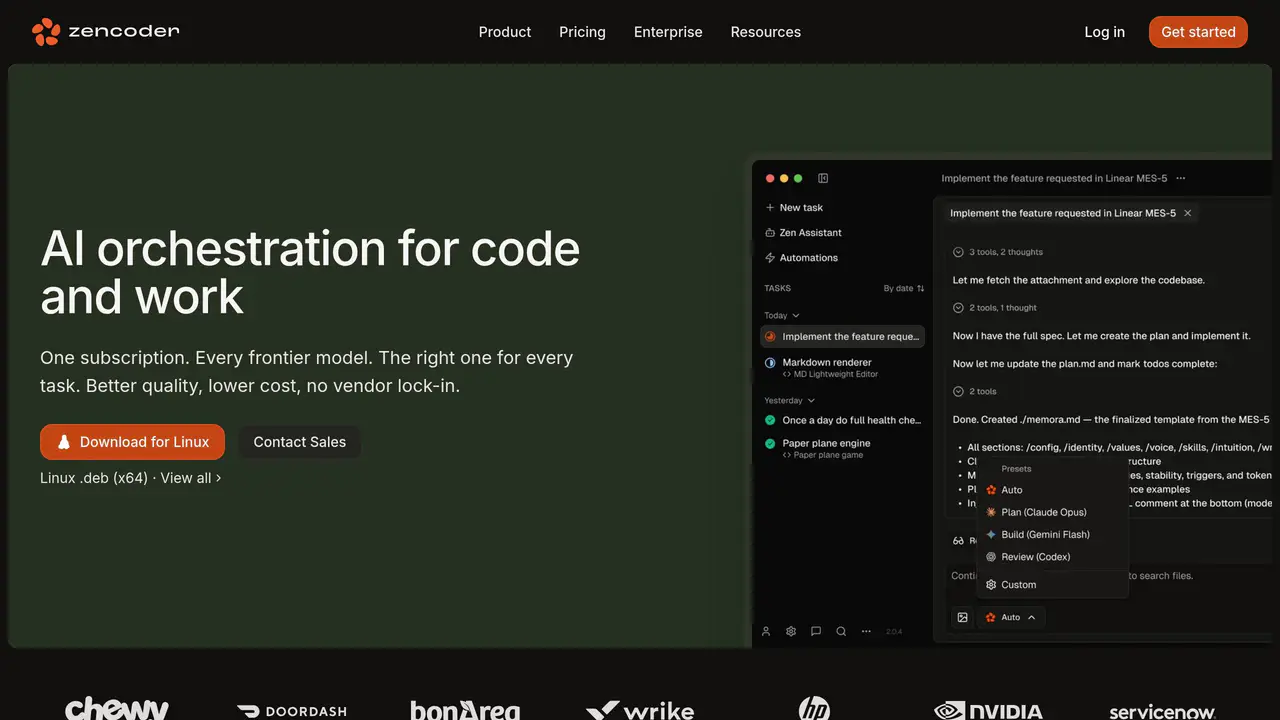This screenshot has width=1280, height=720.
Task: Open the daily full health check task
Action: (842, 421)
